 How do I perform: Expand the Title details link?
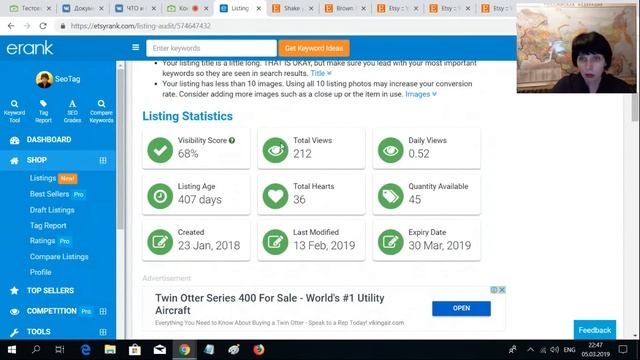click(x=321, y=73)
